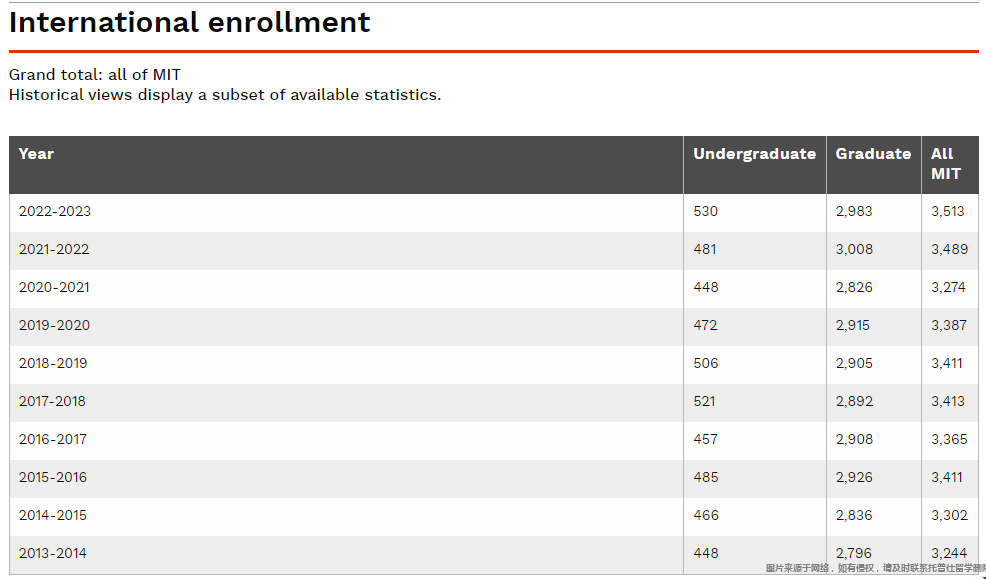Click the International enrollment heading
986x579 pixels.
coord(189,23)
